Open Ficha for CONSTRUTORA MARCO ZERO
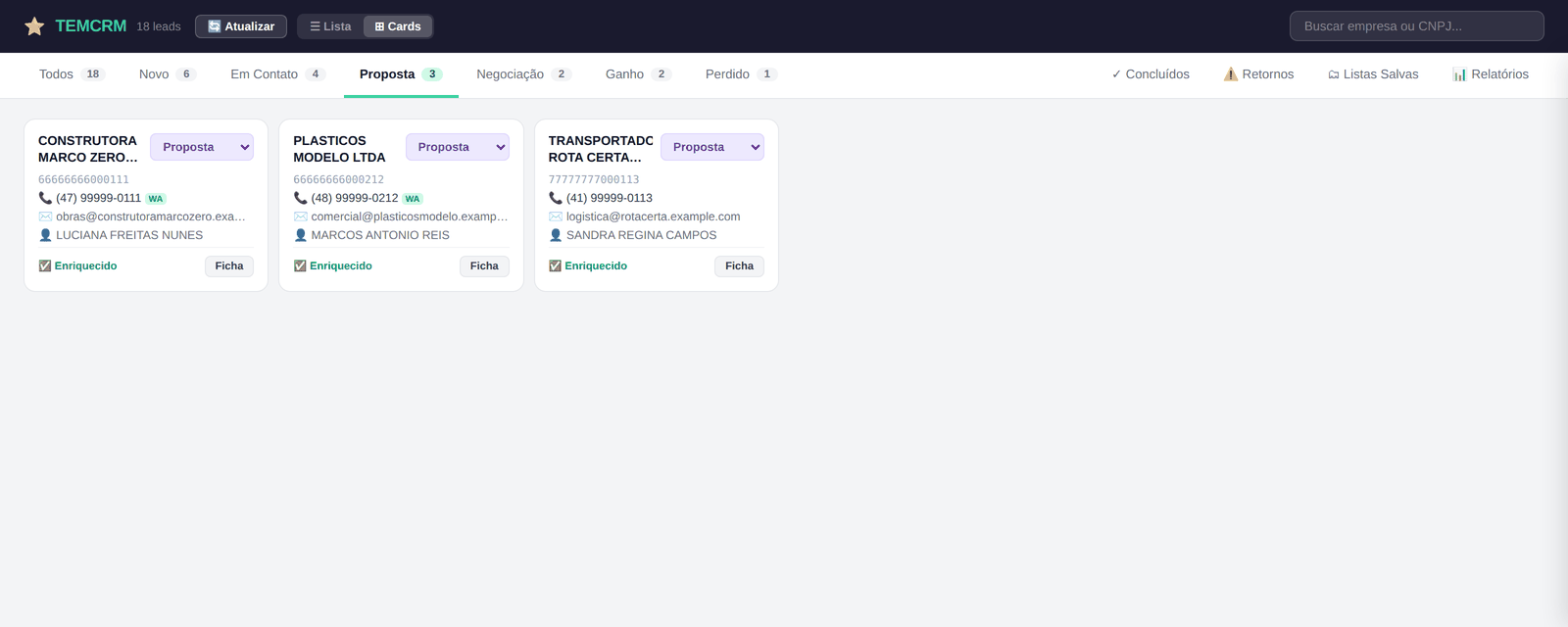Image resolution: width=1568 pixels, height=627 pixels. 229,266
